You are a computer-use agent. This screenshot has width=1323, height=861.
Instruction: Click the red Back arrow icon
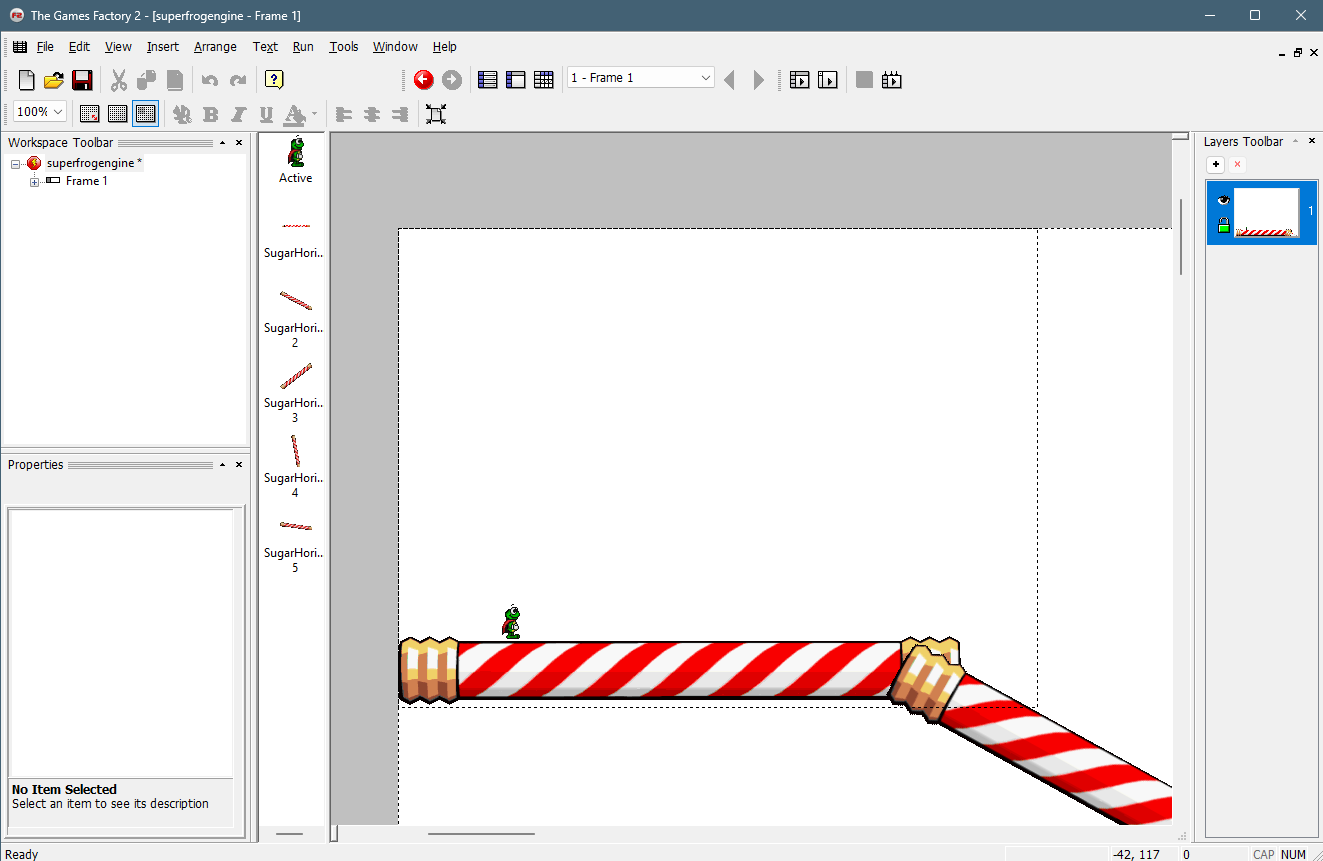point(423,80)
